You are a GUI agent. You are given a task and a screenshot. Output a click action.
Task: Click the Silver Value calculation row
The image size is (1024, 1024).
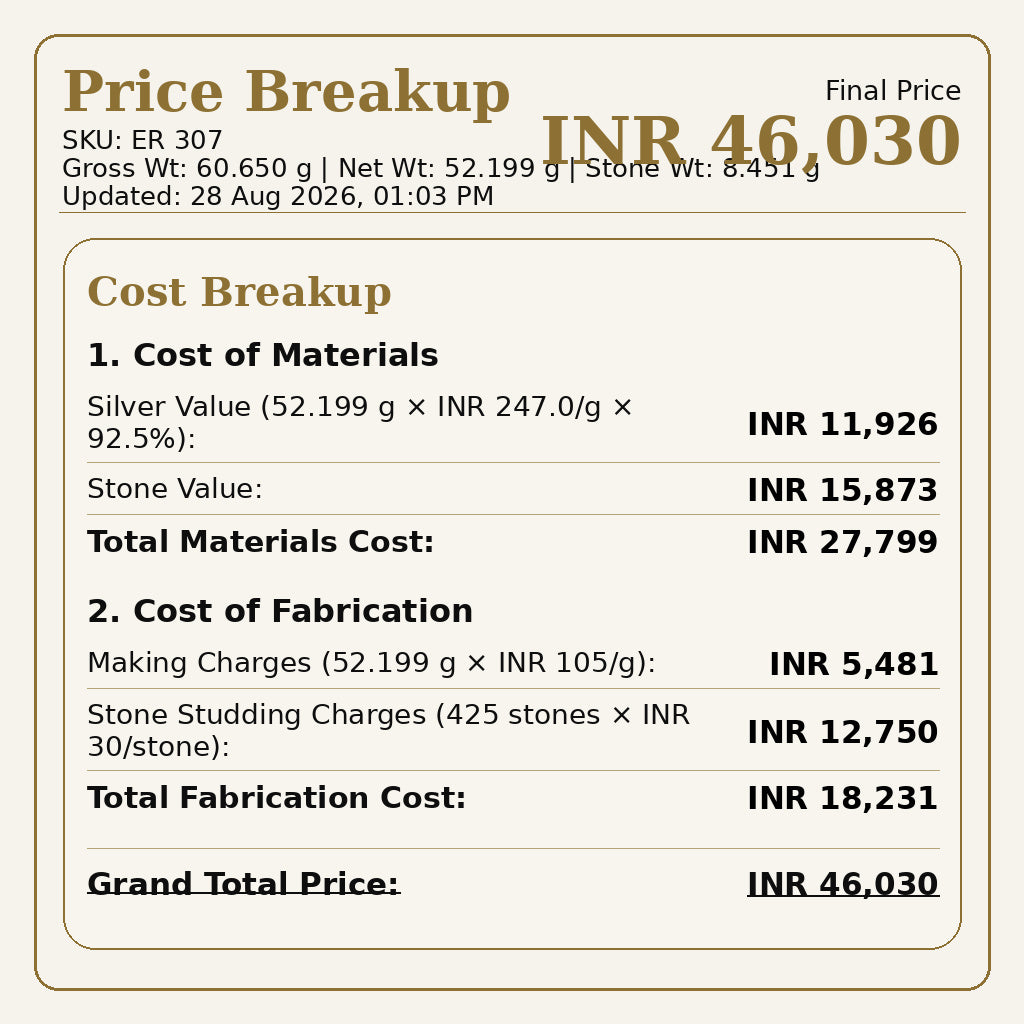[x=513, y=423]
